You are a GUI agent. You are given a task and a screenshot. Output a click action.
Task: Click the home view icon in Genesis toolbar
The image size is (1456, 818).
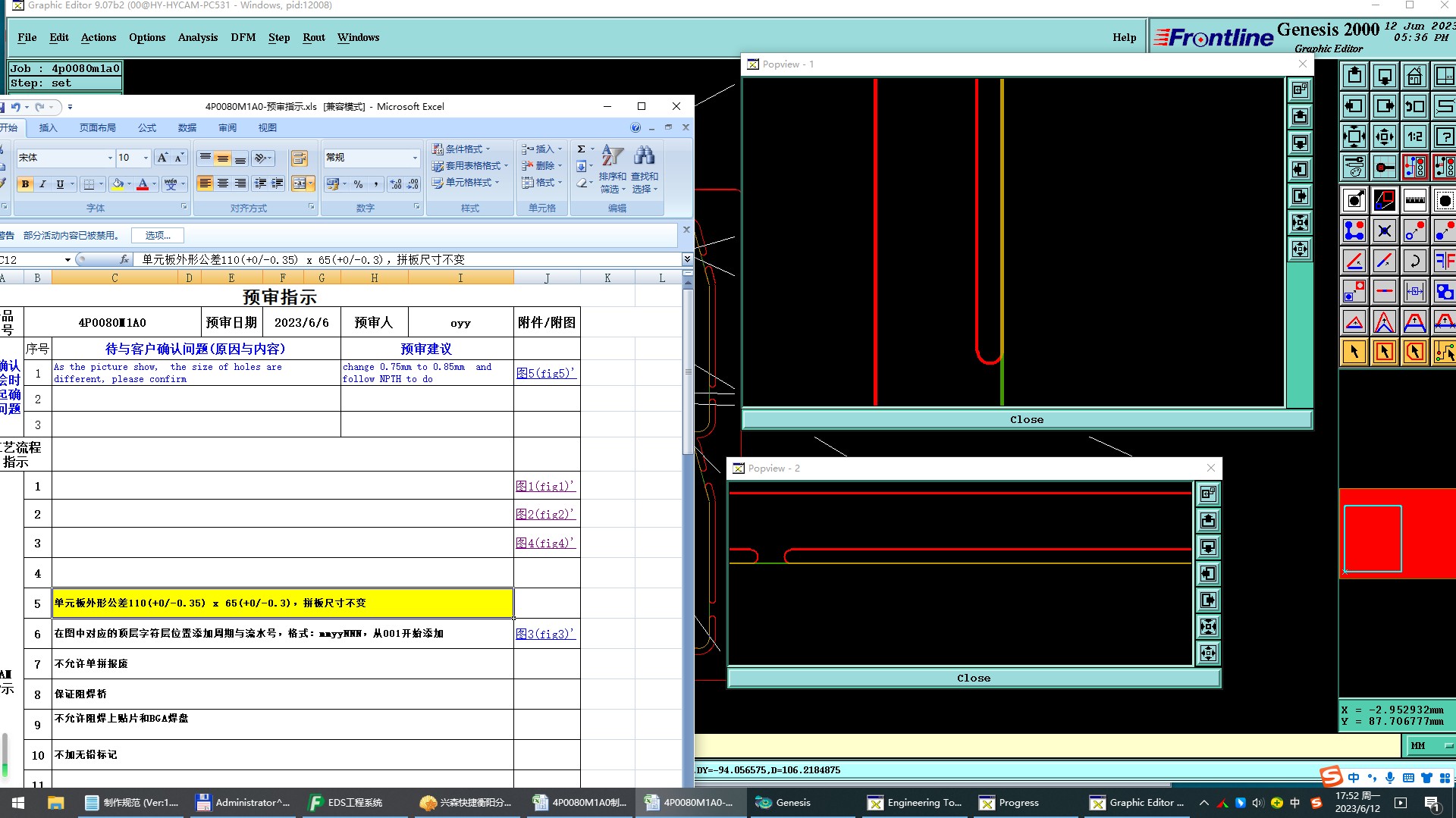[x=1414, y=77]
